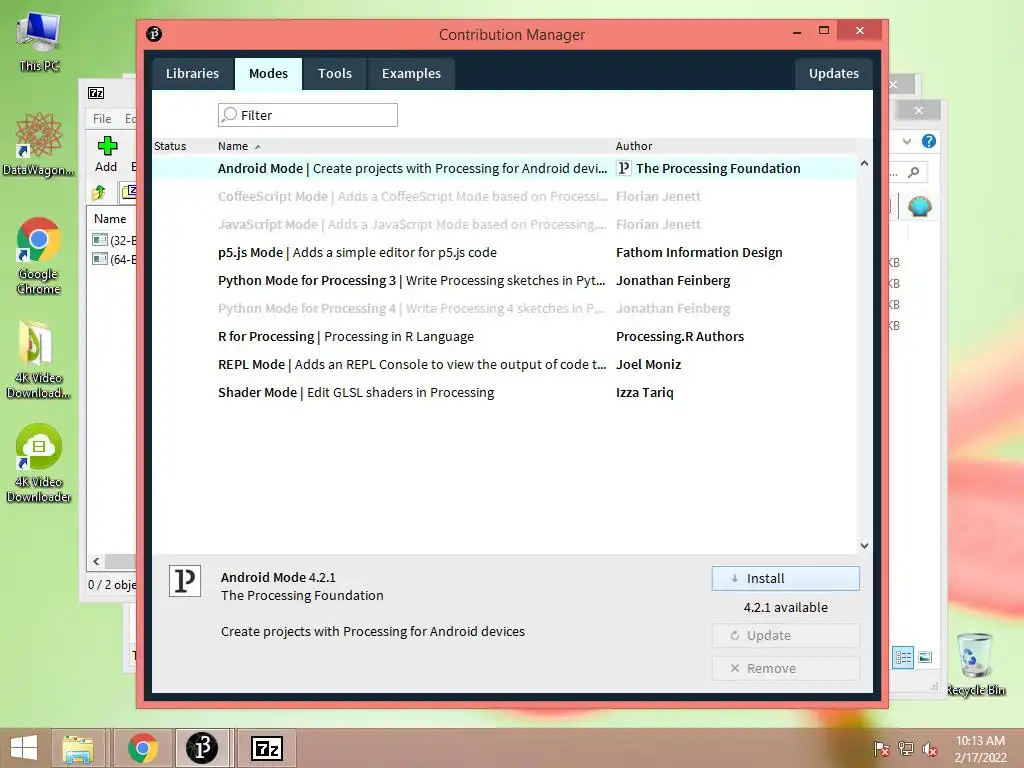The width and height of the screenshot is (1024, 768).
Task: Select the (32-B item in 7-Zip list
Action: (x=114, y=240)
